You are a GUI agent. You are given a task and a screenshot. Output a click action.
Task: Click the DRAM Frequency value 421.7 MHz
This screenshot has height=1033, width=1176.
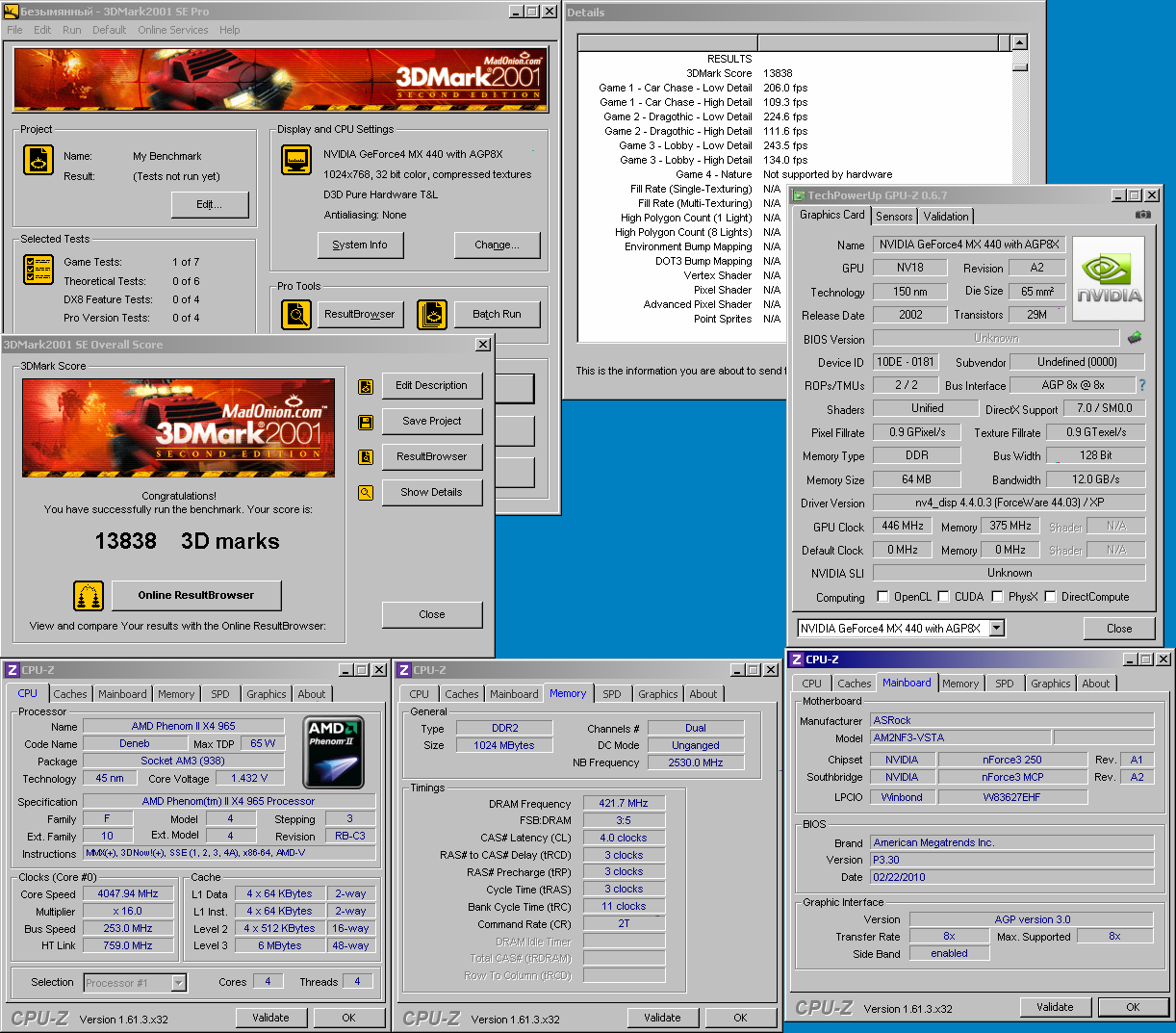click(624, 804)
